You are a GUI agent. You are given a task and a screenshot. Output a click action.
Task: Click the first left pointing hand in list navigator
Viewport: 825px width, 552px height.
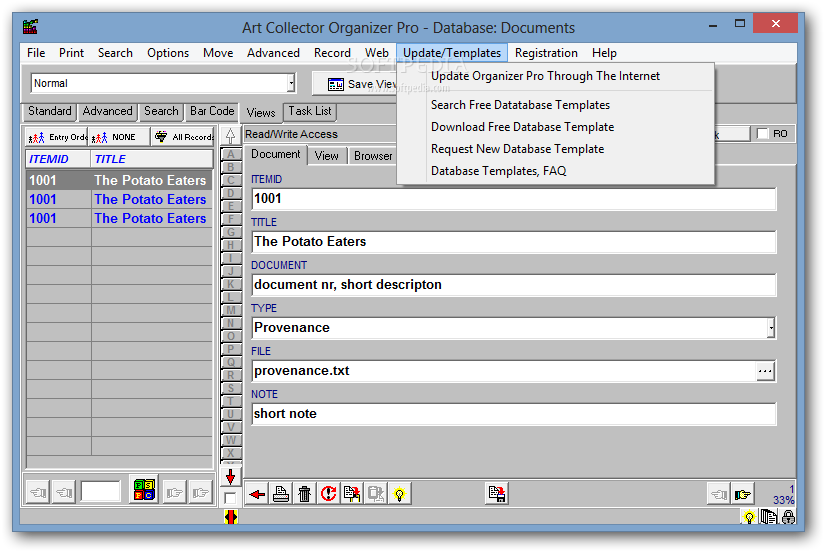tap(38, 493)
